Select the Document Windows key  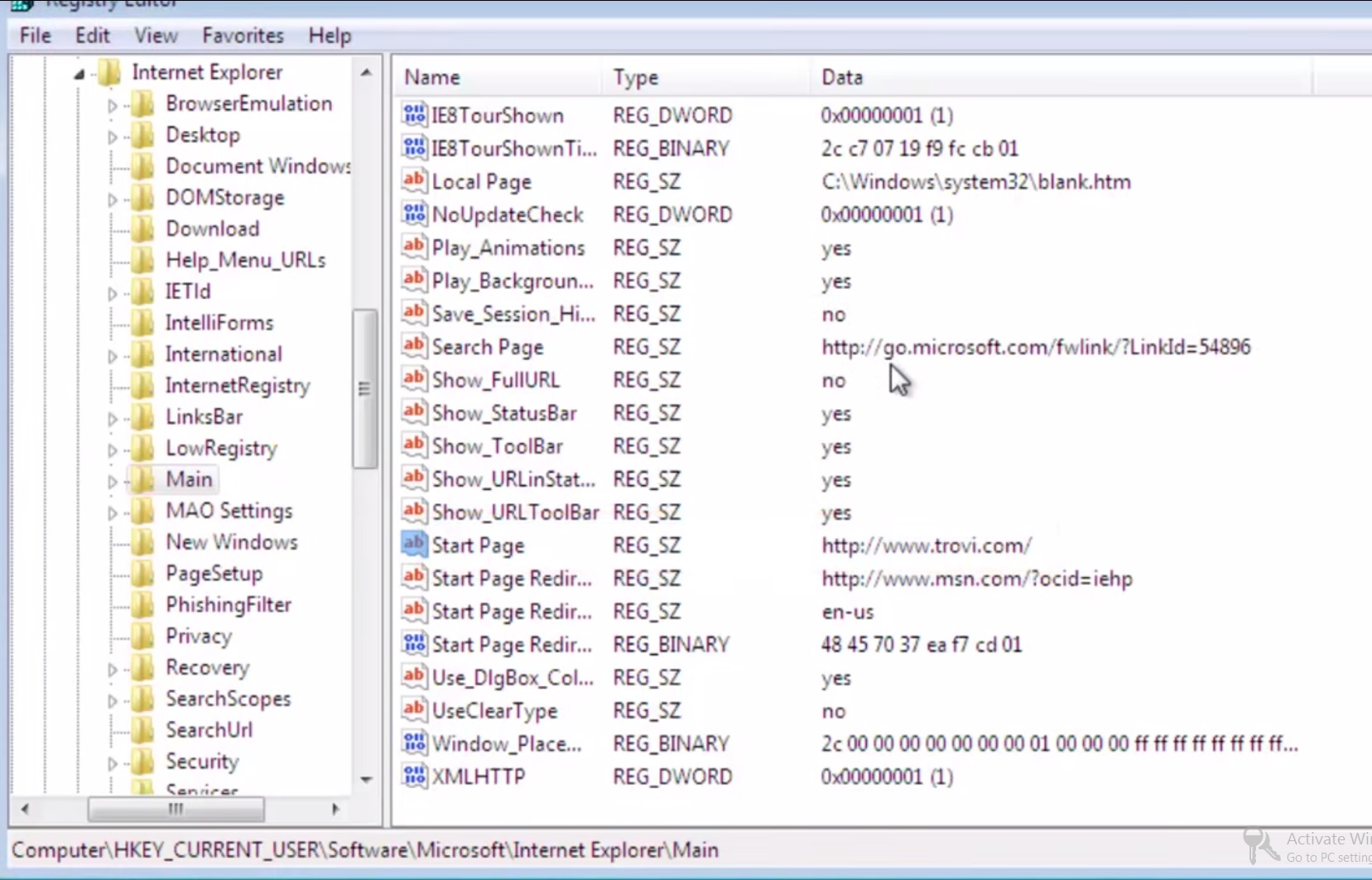point(258,166)
